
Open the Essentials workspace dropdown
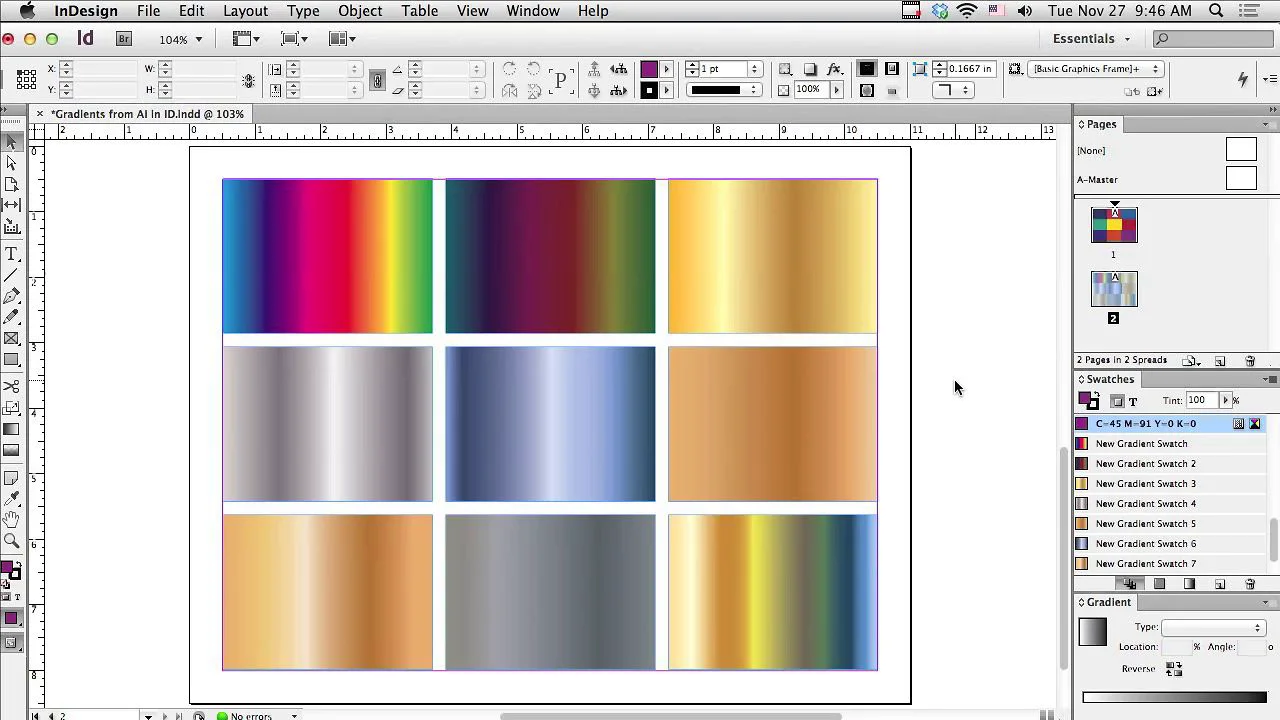point(1091,38)
